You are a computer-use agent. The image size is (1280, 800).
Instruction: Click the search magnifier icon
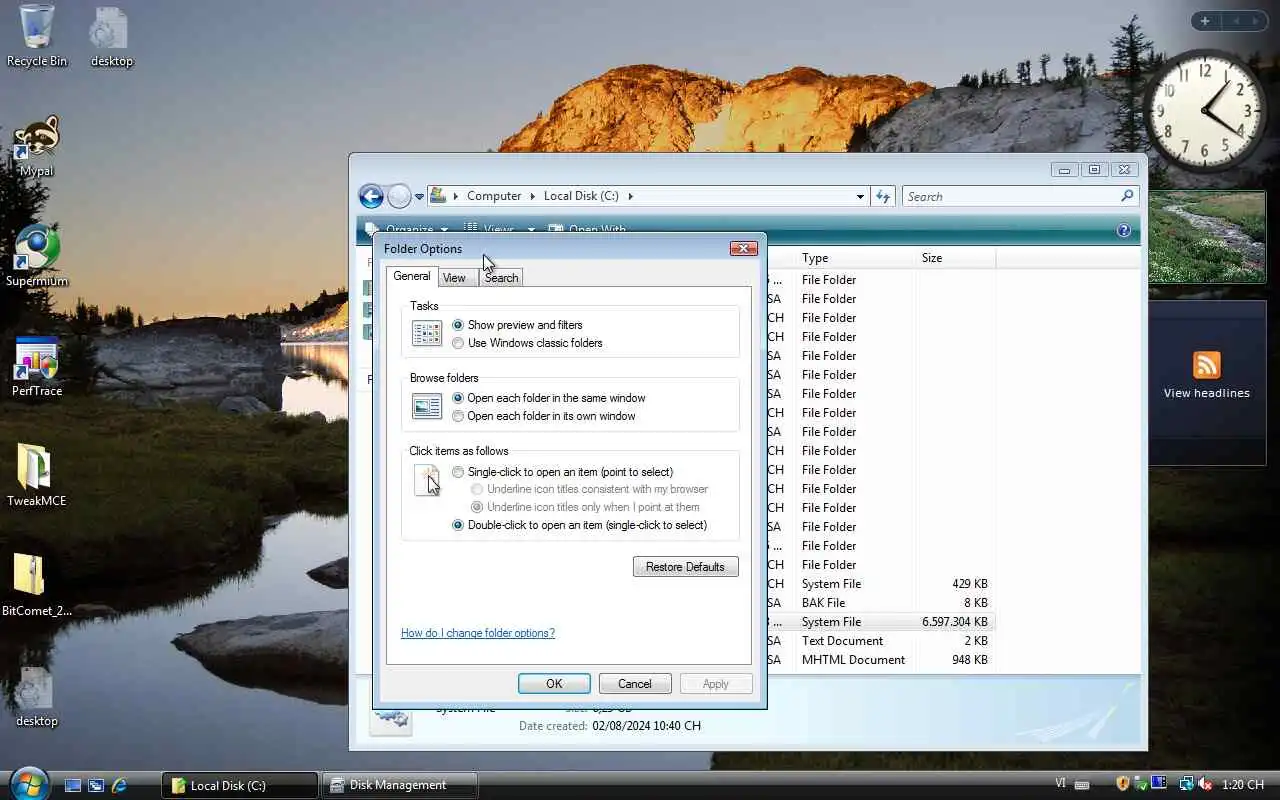click(x=1127, y=196)
